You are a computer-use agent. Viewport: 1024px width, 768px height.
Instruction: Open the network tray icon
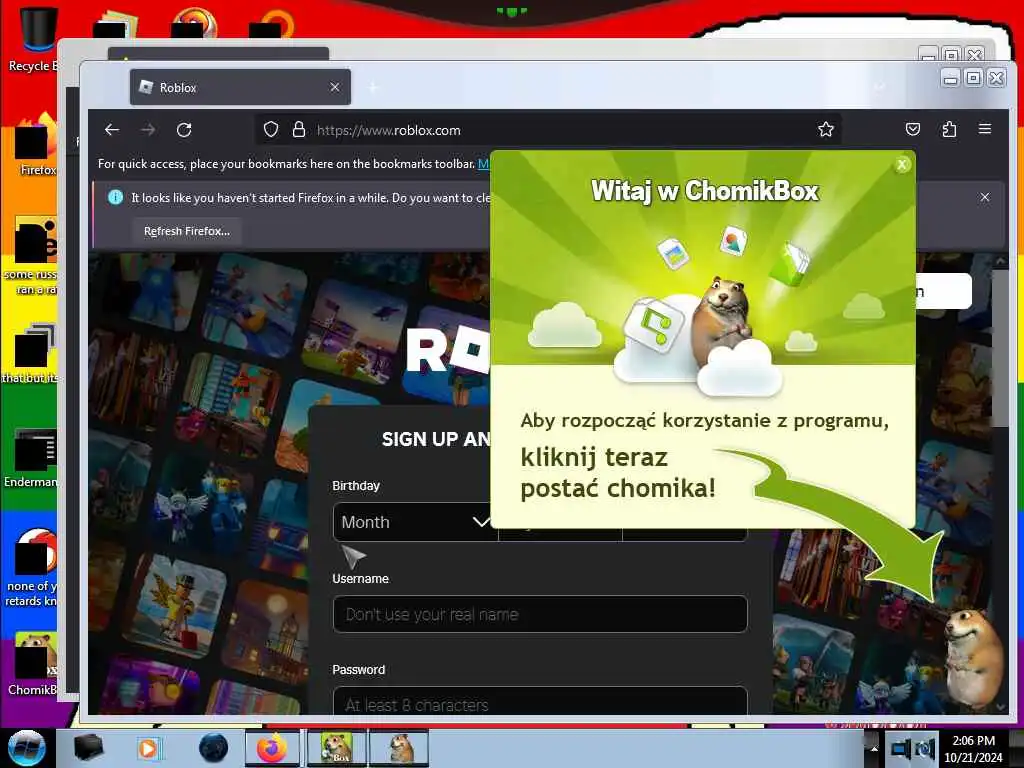pos(901,748)
